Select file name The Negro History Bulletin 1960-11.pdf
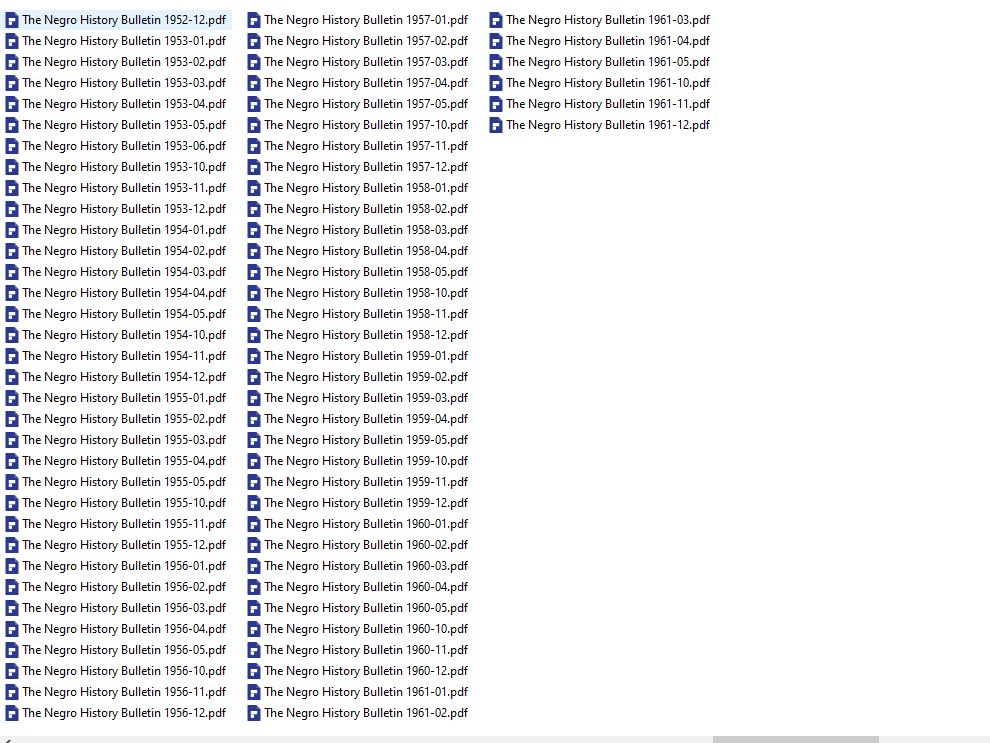 pos(366,650)
